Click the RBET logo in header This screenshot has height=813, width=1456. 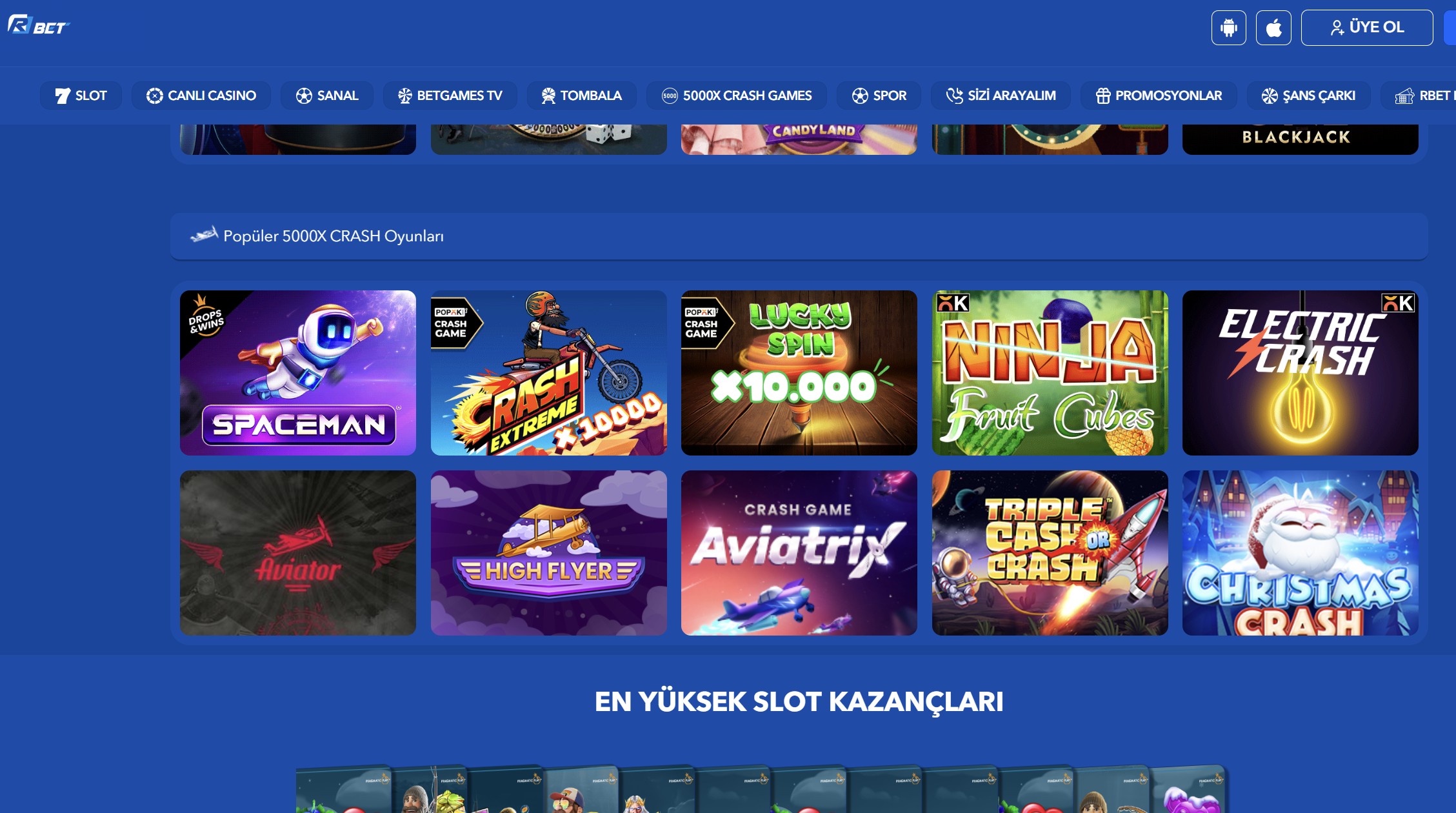click(x=39, y=25)
